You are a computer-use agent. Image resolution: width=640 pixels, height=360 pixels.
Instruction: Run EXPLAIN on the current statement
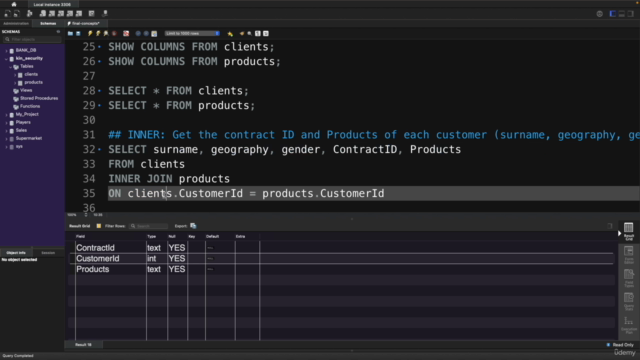[x=106, y=33]
